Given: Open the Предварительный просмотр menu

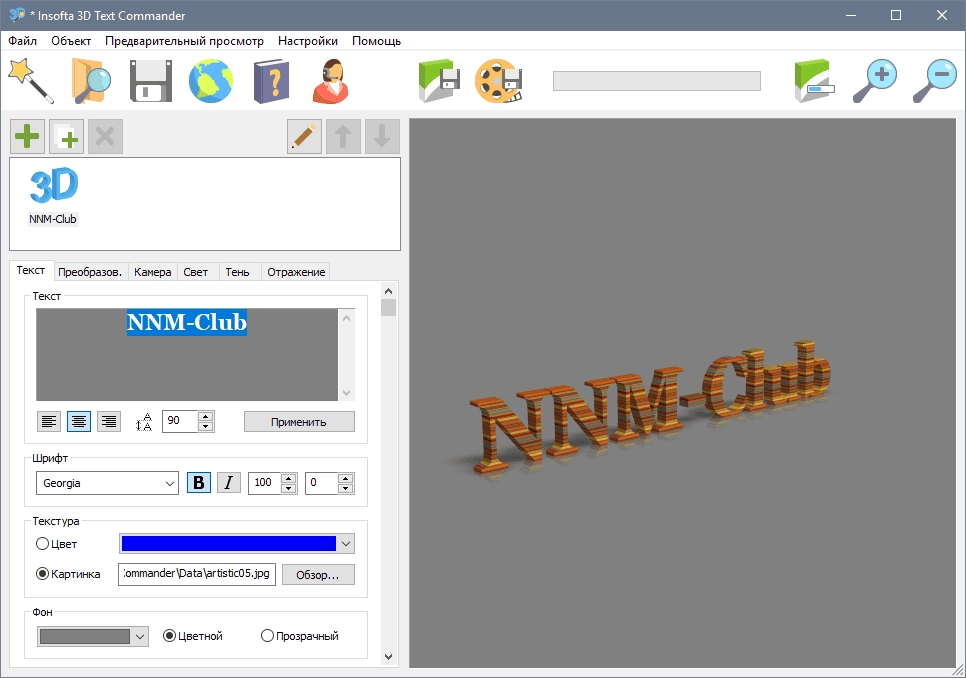Looking at the screenshot, I should click(x=184, y=41).
